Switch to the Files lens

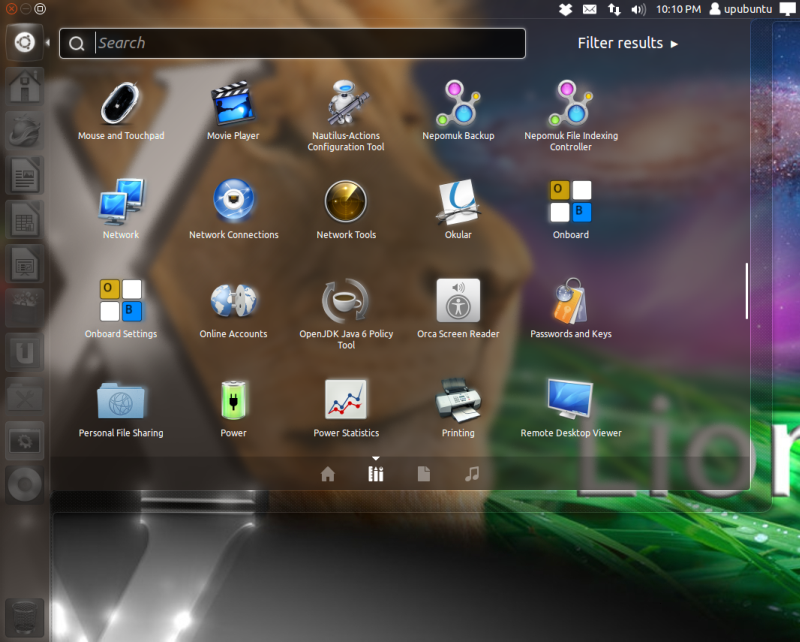click(x=423, y=474)
